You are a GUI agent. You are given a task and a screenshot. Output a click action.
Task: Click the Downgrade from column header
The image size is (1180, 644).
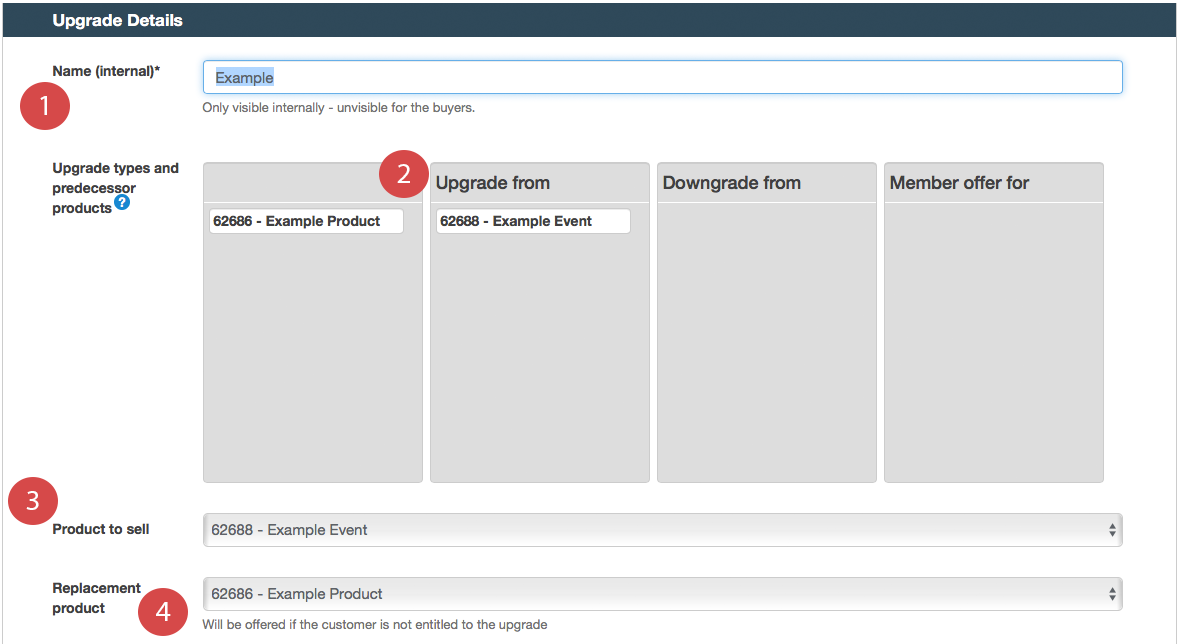pos(732,183)
